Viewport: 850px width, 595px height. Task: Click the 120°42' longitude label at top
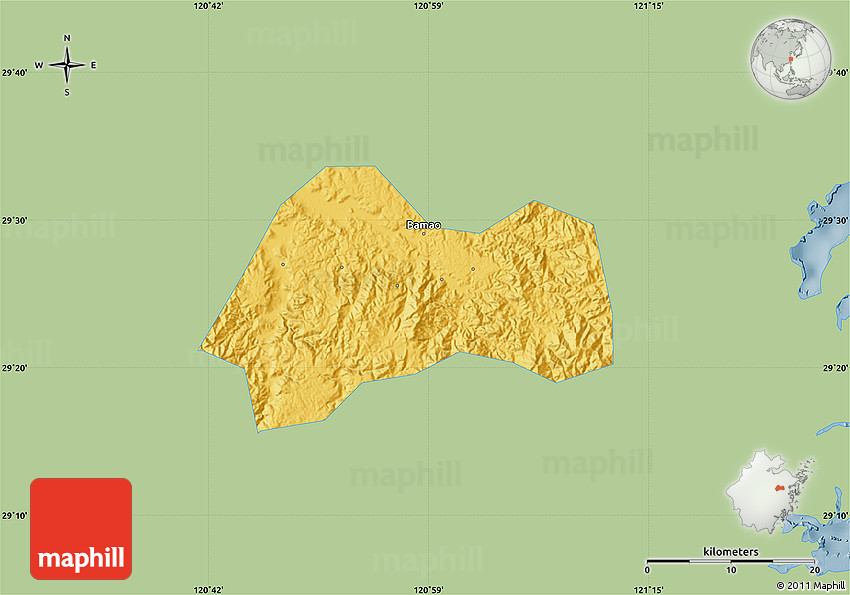click(x=208, y=6)
